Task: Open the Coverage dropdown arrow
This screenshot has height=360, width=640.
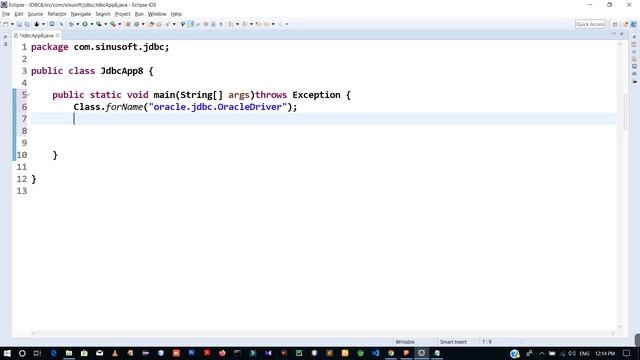Action: [x=105, y=24]
